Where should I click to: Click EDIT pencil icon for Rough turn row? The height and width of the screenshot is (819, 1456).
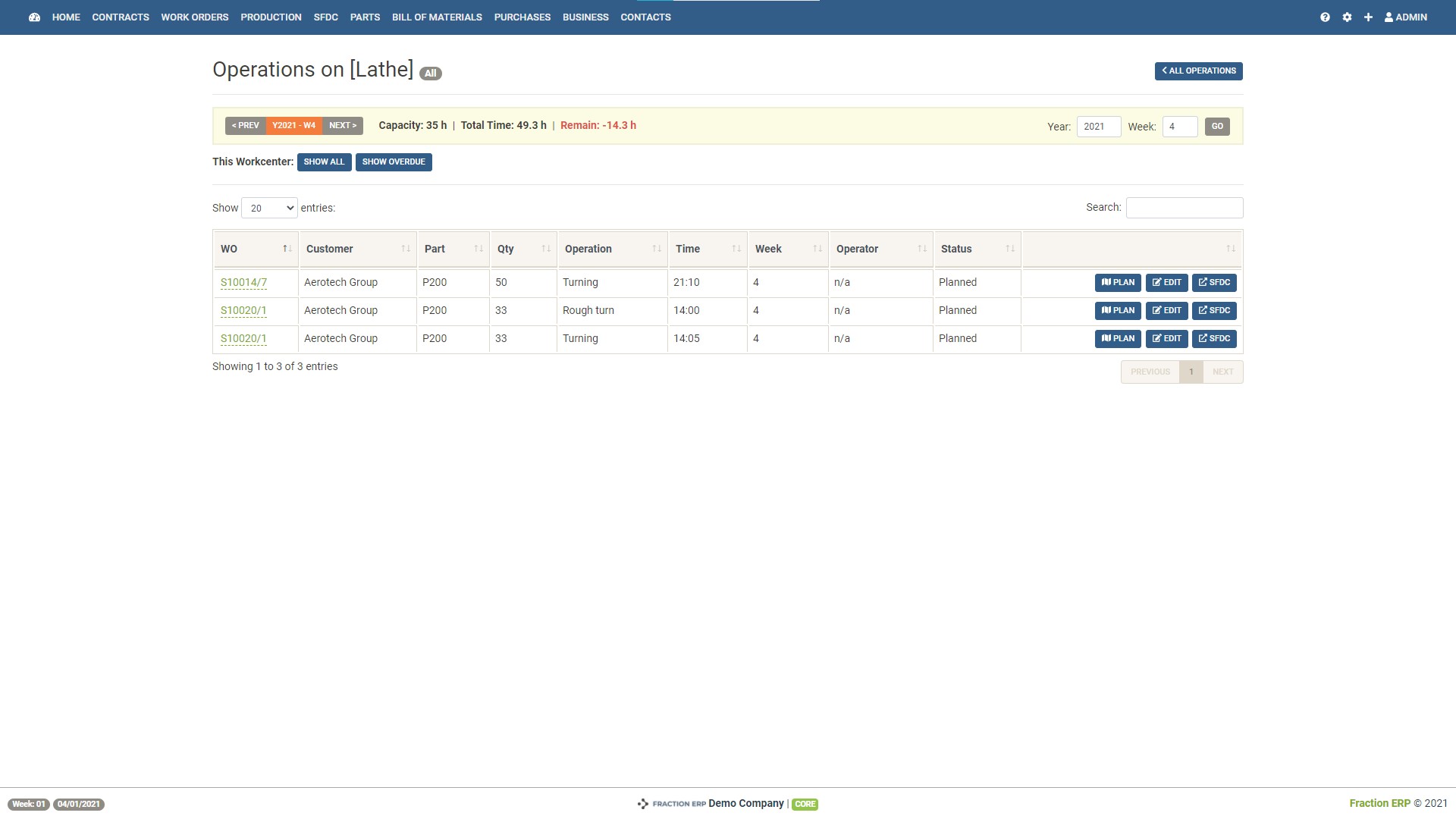[x=1166, y=311]
